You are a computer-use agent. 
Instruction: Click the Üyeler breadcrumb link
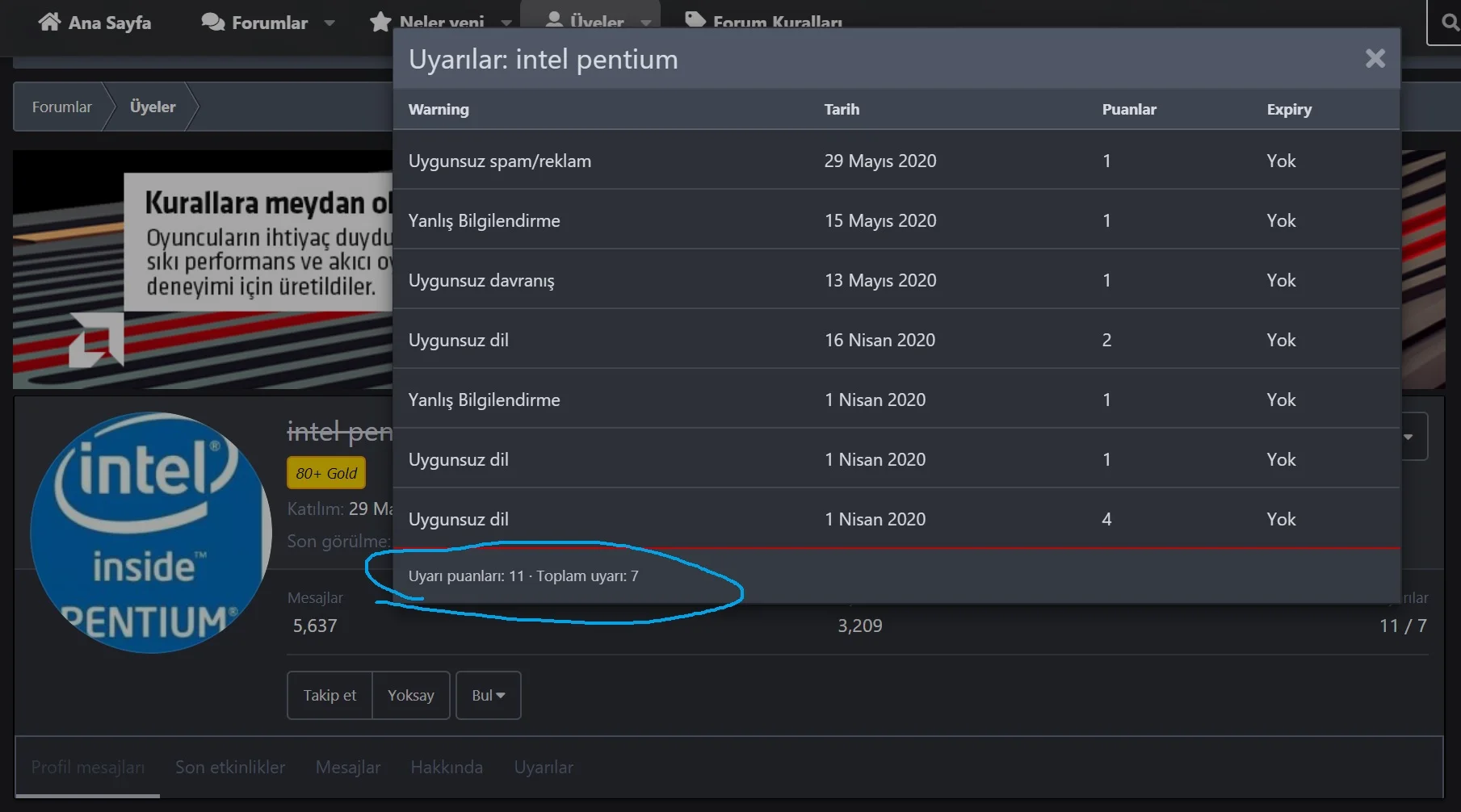[153, 107]
